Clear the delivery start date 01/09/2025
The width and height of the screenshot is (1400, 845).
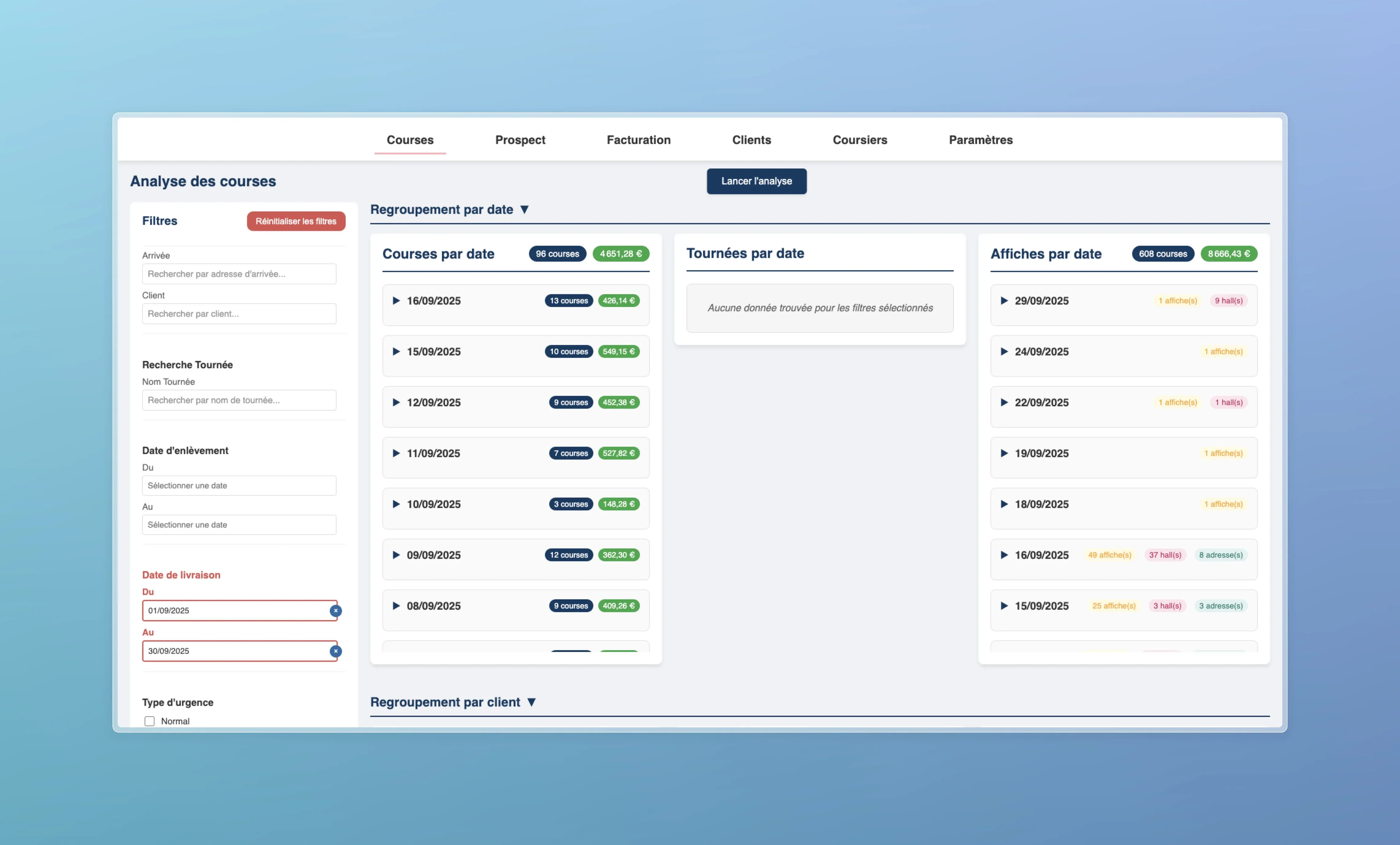336,611
